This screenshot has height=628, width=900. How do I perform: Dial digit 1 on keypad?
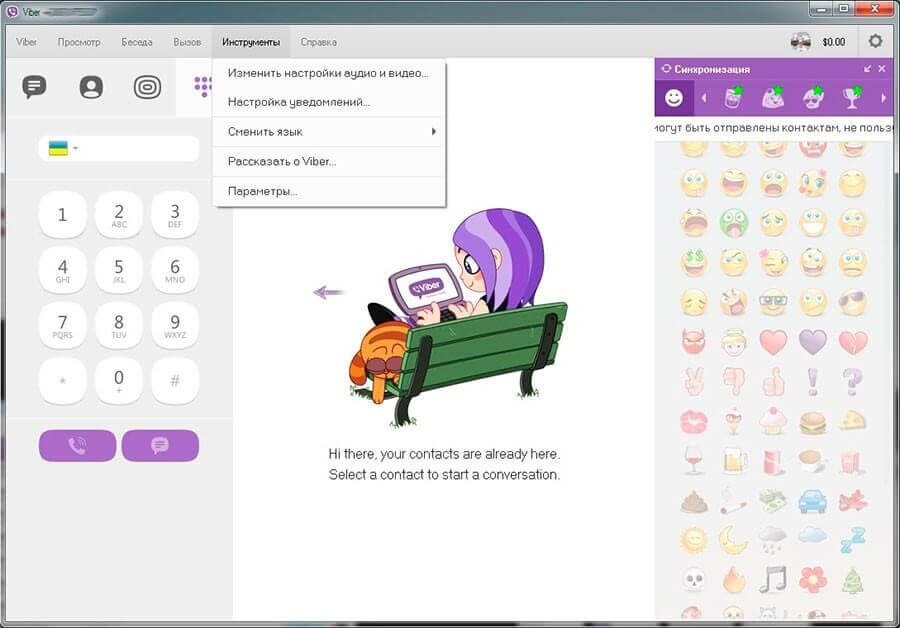pyautogui.click(x=63, y=215)
